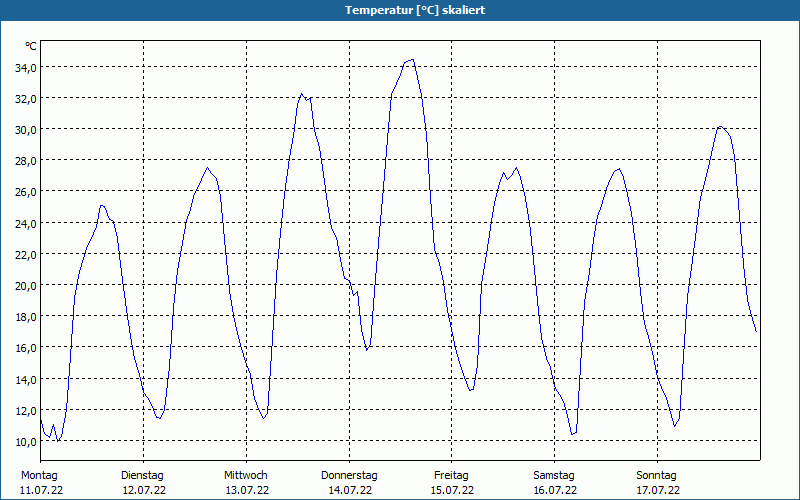The height and width of the screenshot is (500, 800).
Task: Click the date 12.07.22
Action: (144, 490)
